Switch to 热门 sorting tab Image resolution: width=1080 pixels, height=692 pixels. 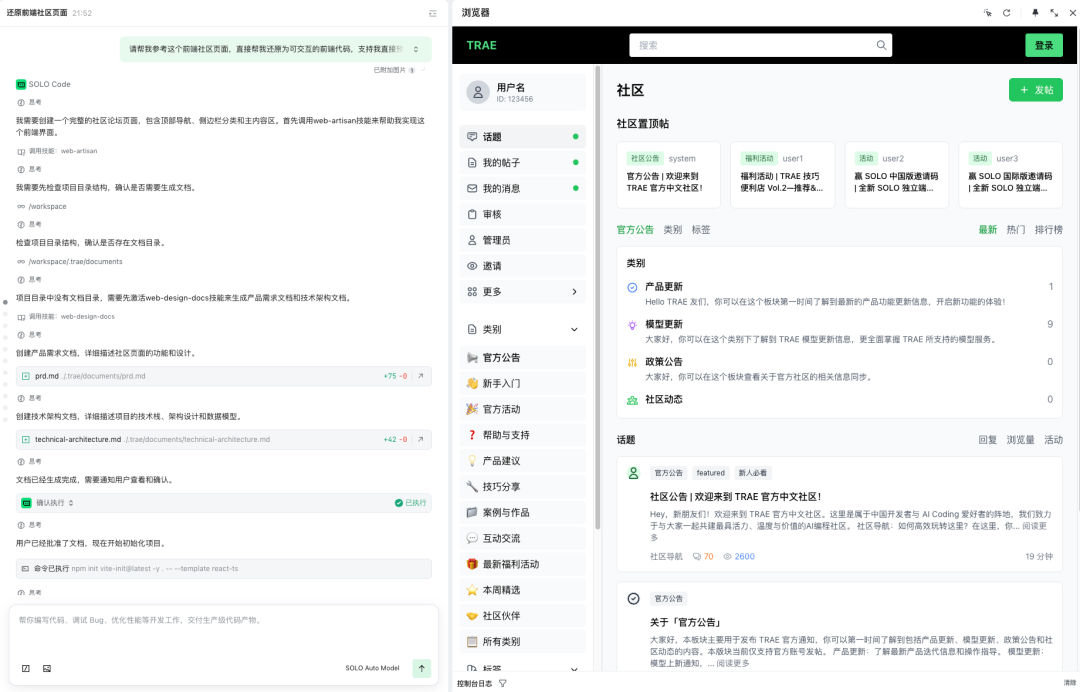(1016, 229)
